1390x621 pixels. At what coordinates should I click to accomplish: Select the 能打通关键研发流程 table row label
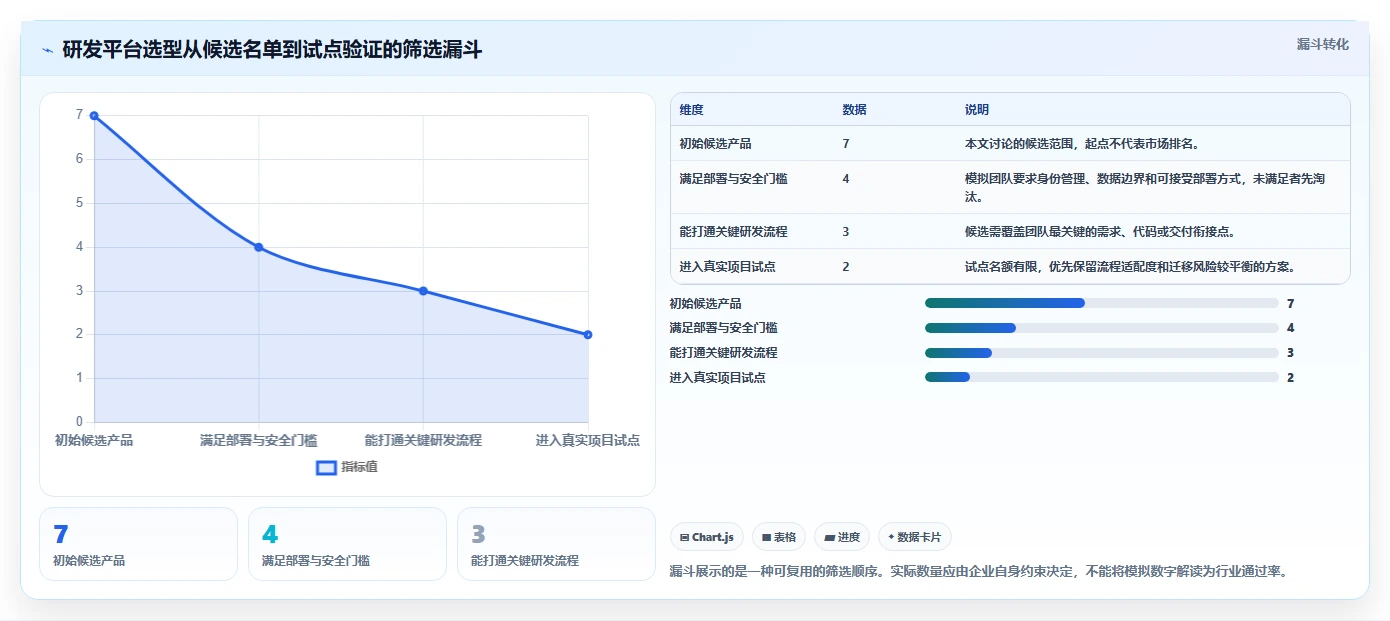[733, 232]
